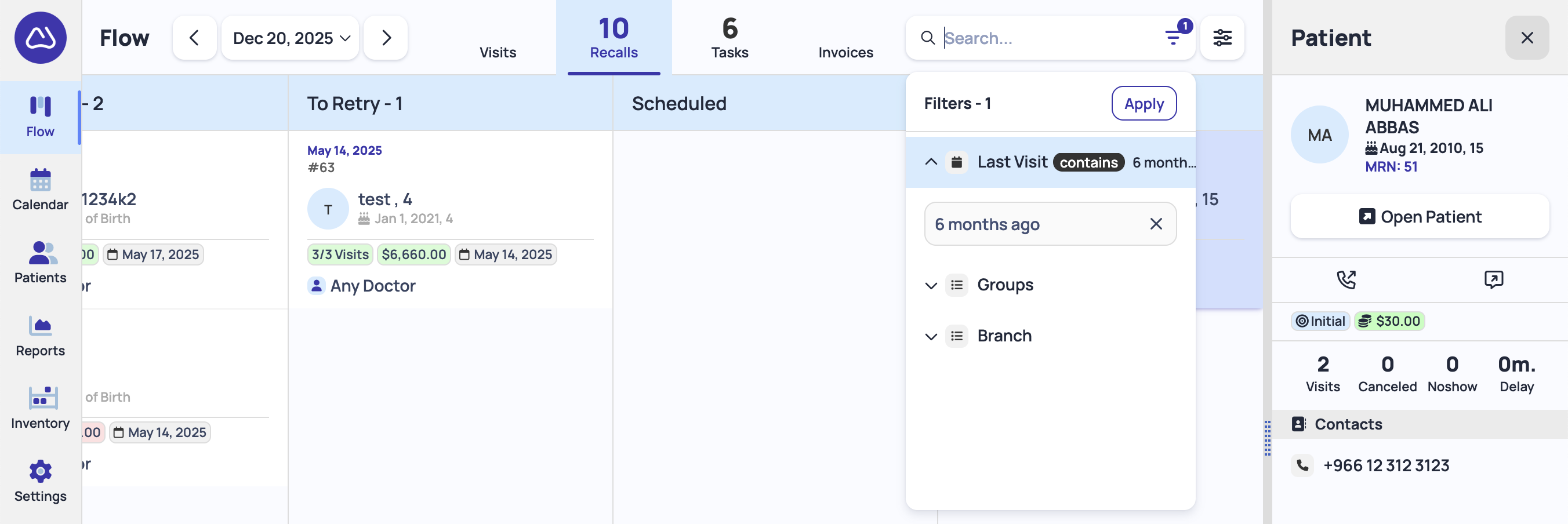Expand the Groups filter

pos(931,285)
